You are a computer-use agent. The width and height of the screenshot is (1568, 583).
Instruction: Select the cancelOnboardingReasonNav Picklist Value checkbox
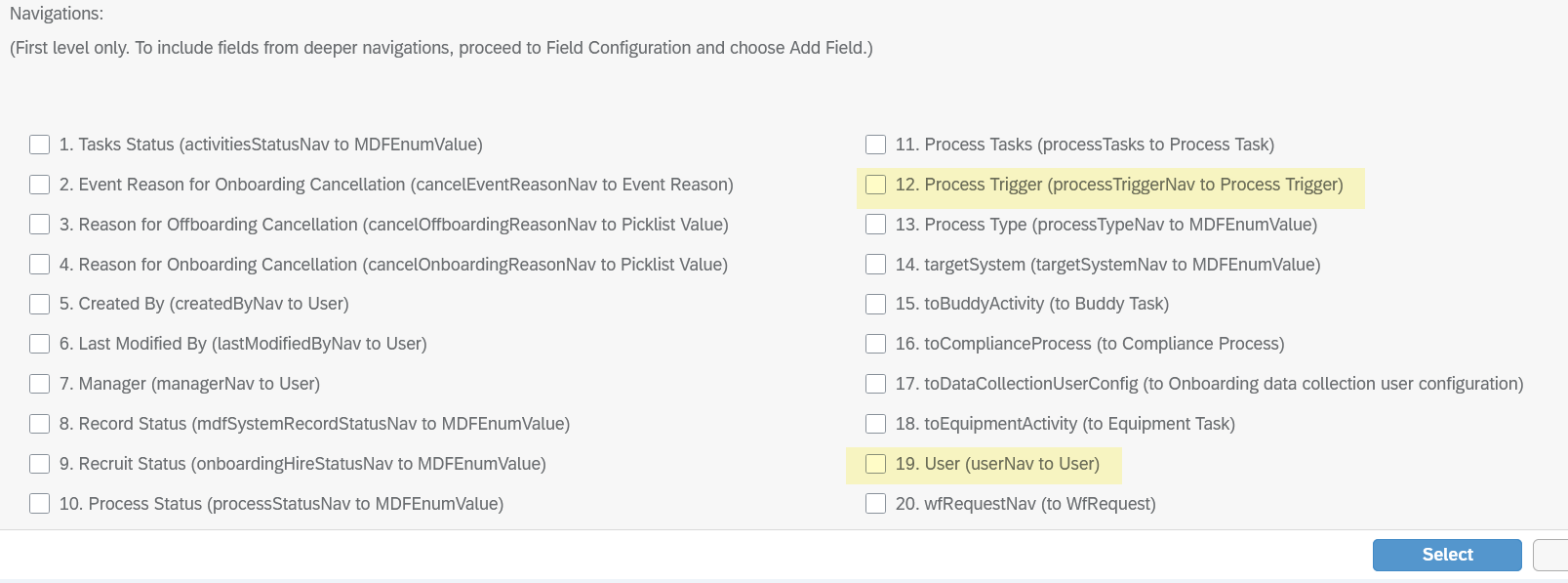coord(39,265)
